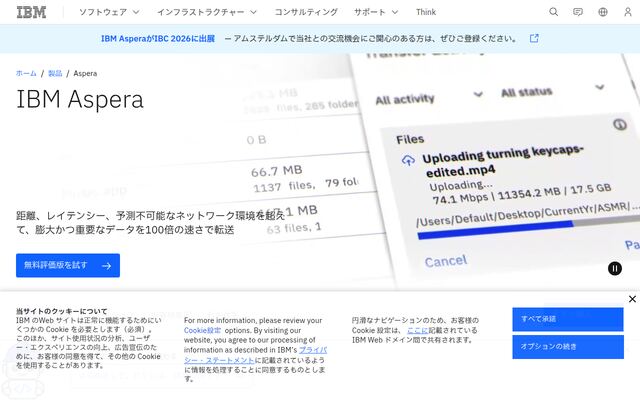Open the ここに link in cookie notice
Viewport: 640px width, 400px height.
pyautogui.click(x=418, y=330)
